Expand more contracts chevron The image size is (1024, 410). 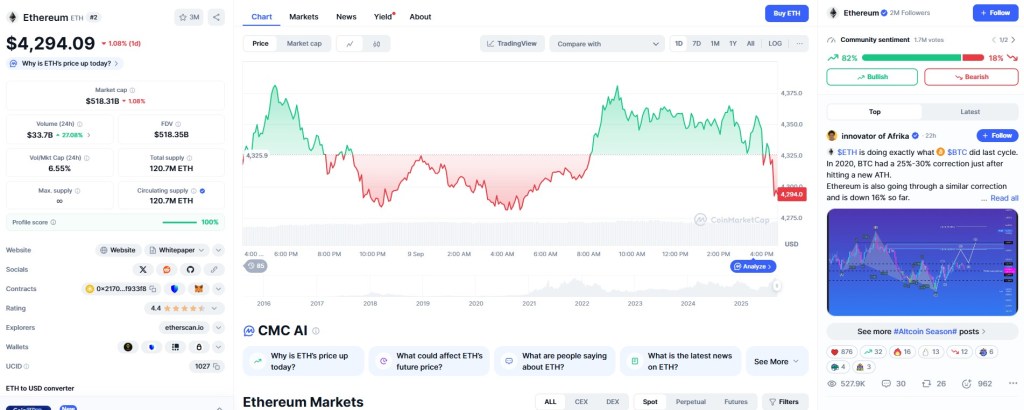click(218, 289)
